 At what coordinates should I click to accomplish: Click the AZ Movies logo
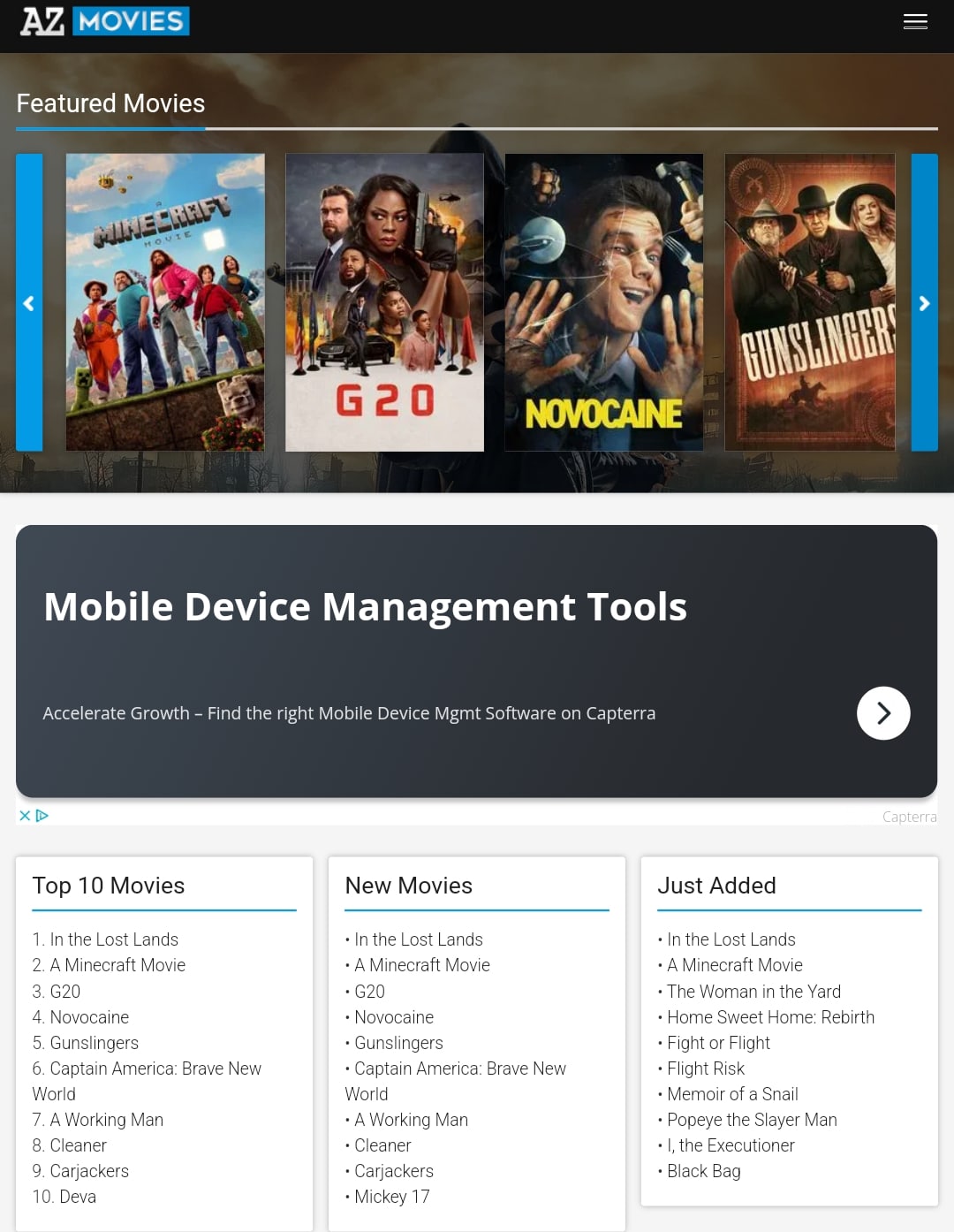pyautogui.click(x=105, y=21)
